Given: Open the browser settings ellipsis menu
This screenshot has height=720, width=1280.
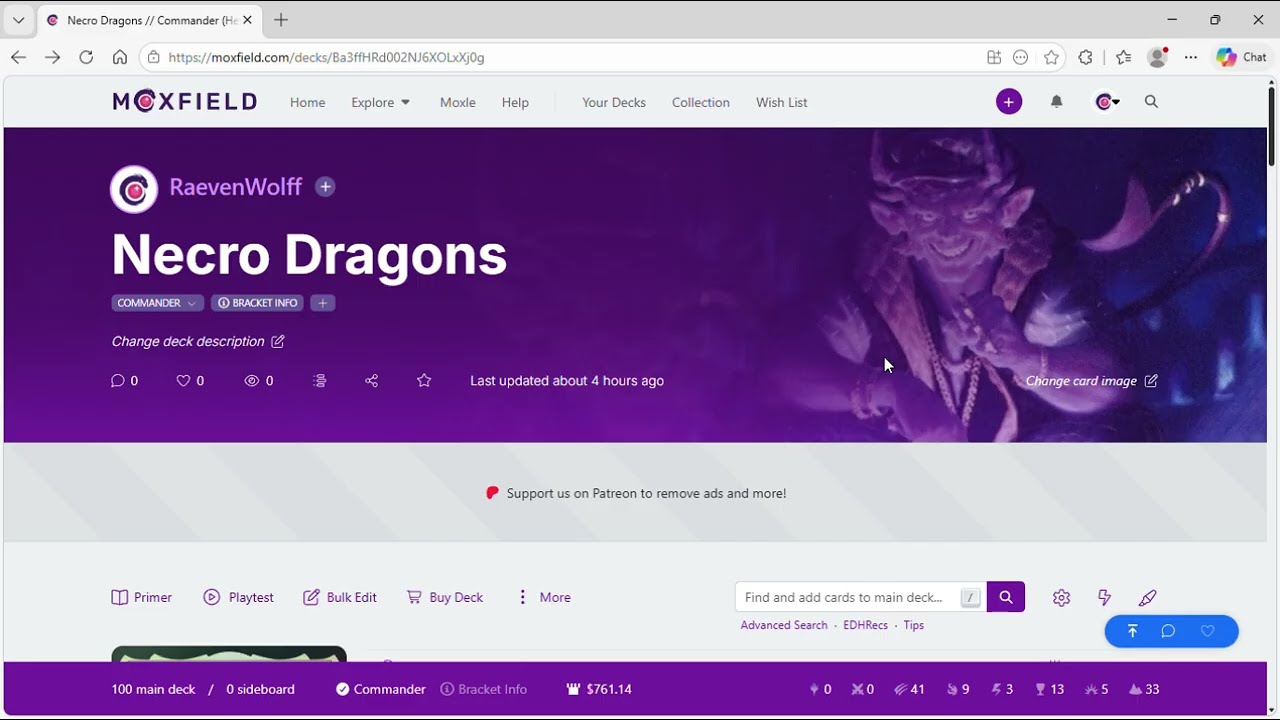Looking at the screenshot, I should pos(1190,57).
